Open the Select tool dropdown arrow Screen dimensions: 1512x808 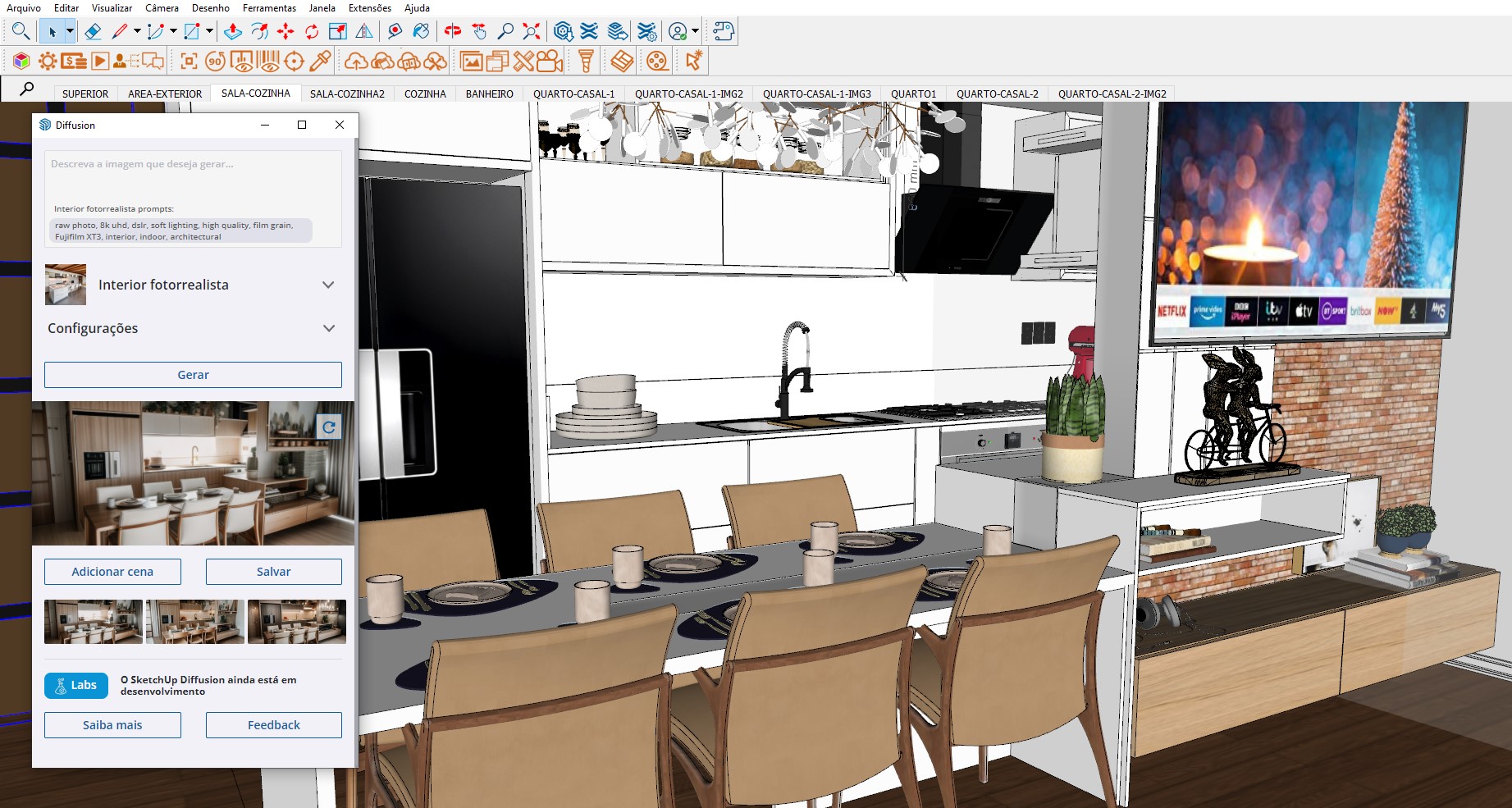coord(70,32)
